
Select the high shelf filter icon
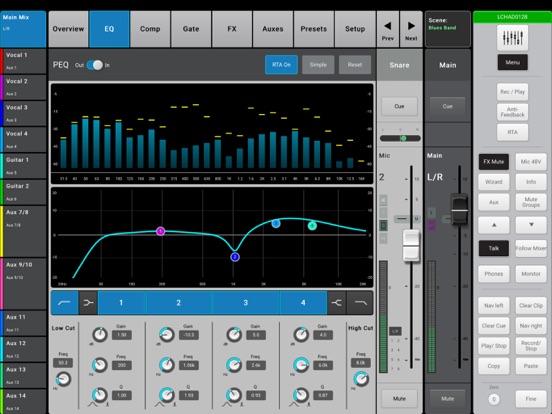coord(337,302)
